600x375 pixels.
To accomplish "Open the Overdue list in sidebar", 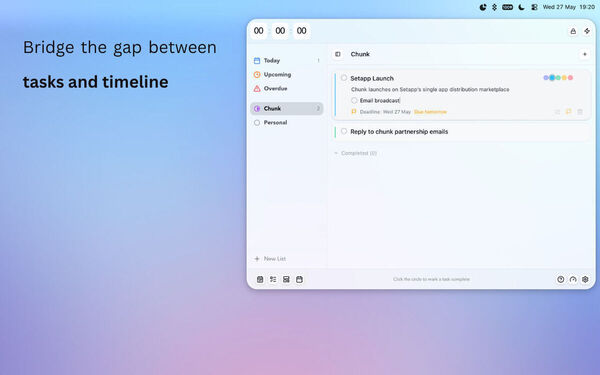I will tap(287, 88).
